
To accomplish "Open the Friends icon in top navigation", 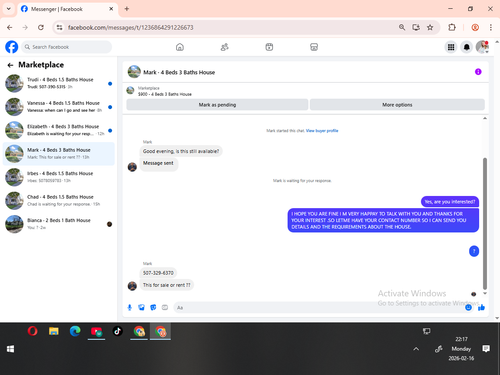I will click(225, 47).
